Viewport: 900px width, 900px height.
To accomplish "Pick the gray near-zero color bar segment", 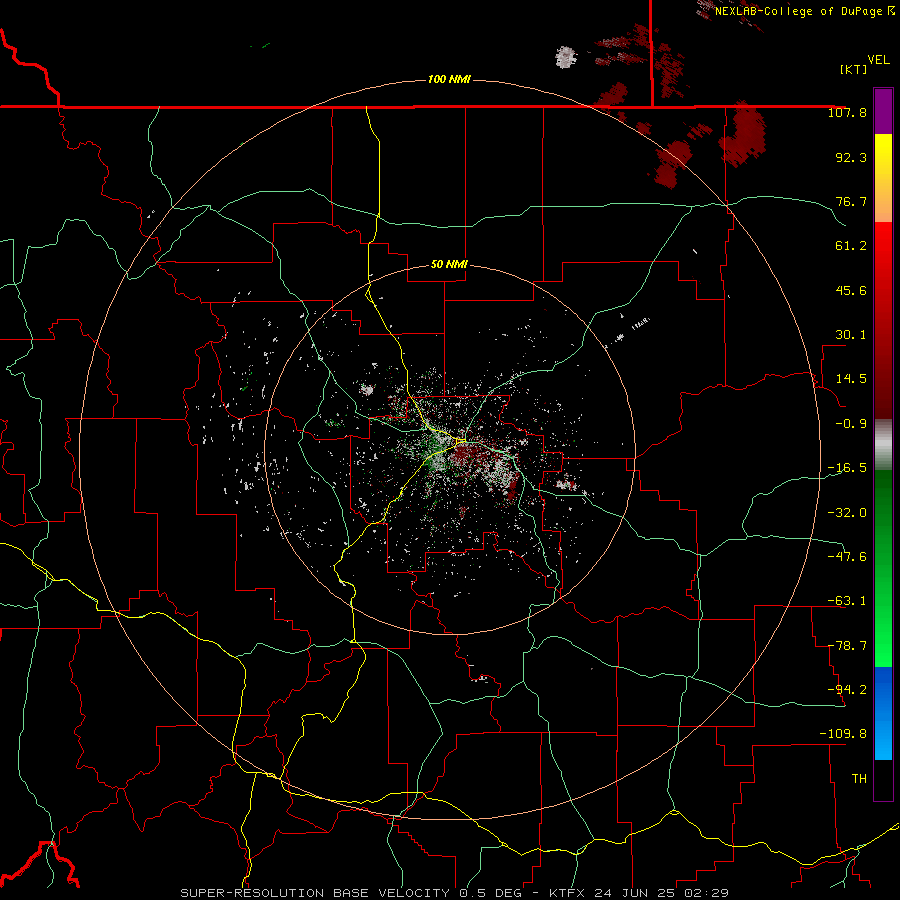I will (x=883, y=445).
